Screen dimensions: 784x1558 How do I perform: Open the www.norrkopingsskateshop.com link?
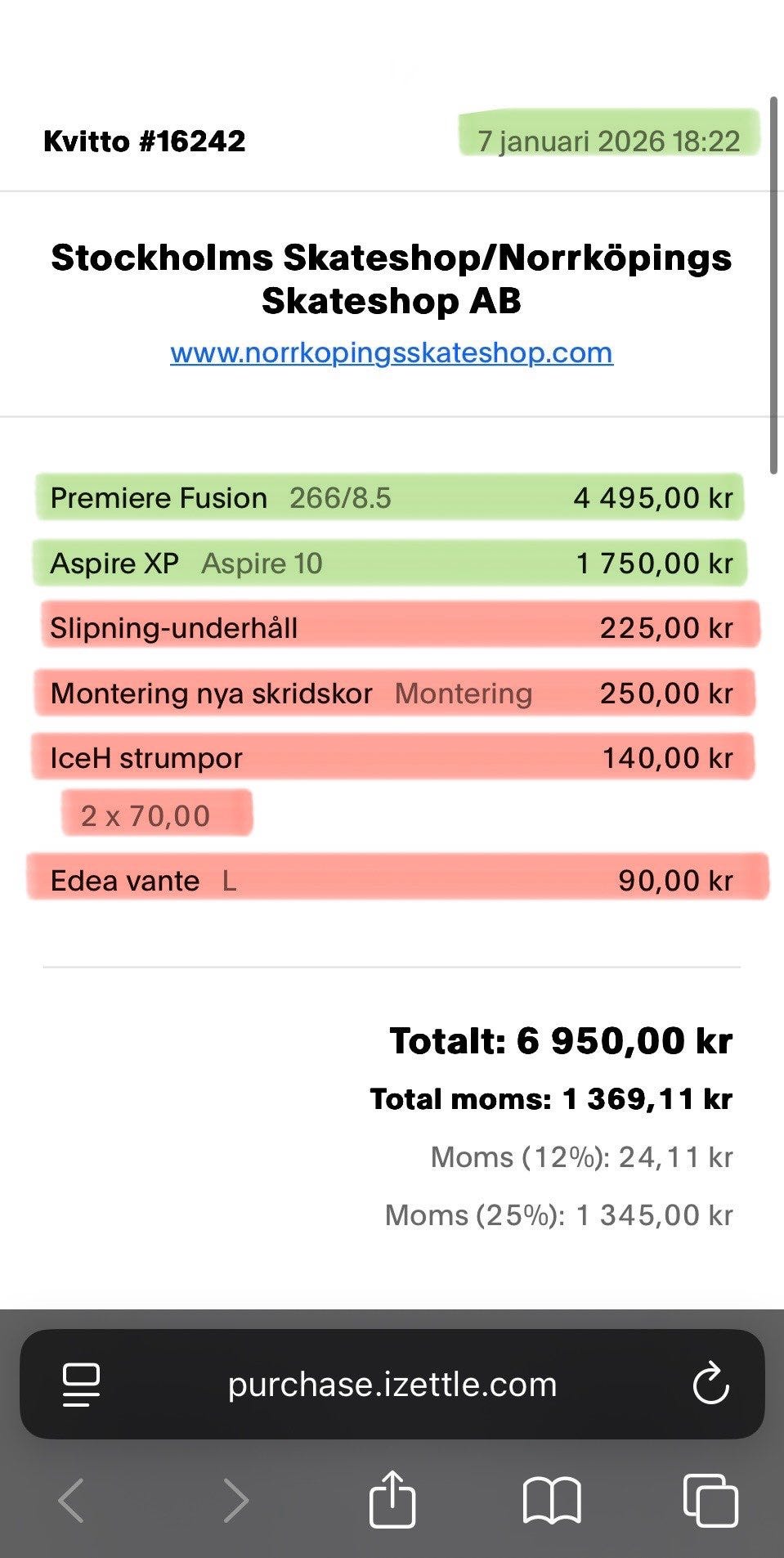pos(392,352)
